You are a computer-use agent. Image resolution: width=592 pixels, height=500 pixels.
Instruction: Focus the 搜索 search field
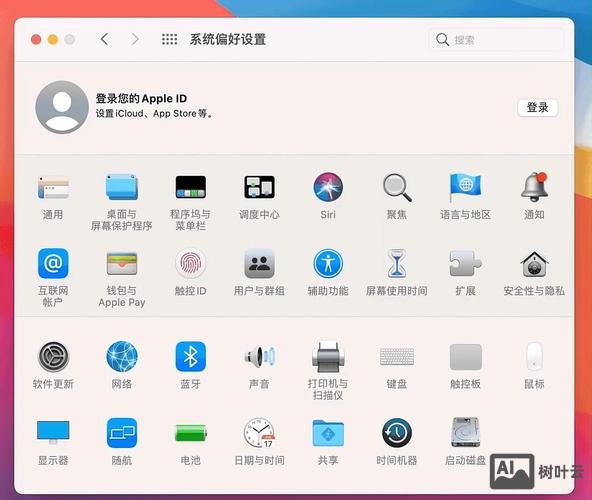pyautogui.click(x=496, y=39)
